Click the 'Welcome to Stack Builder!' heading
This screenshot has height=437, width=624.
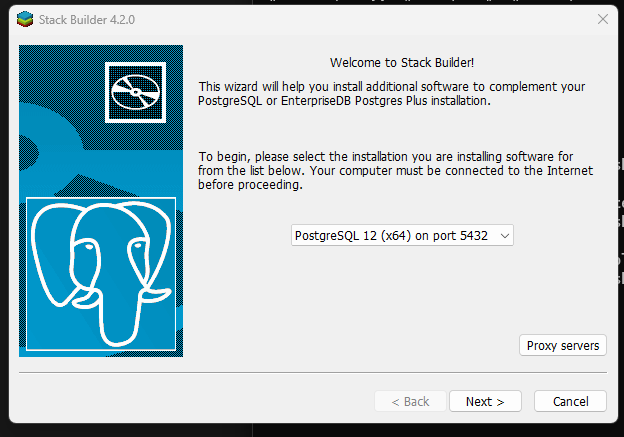tap(402, 62)
